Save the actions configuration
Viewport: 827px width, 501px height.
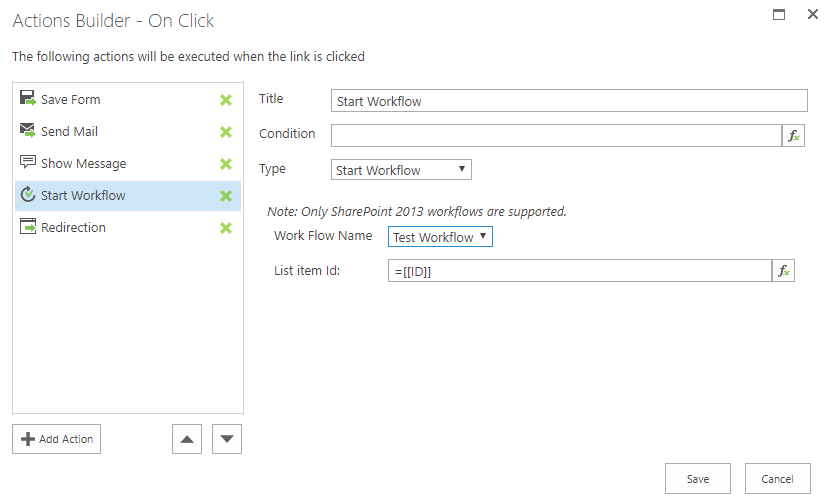pyautogui.click(x=697, y=479)
